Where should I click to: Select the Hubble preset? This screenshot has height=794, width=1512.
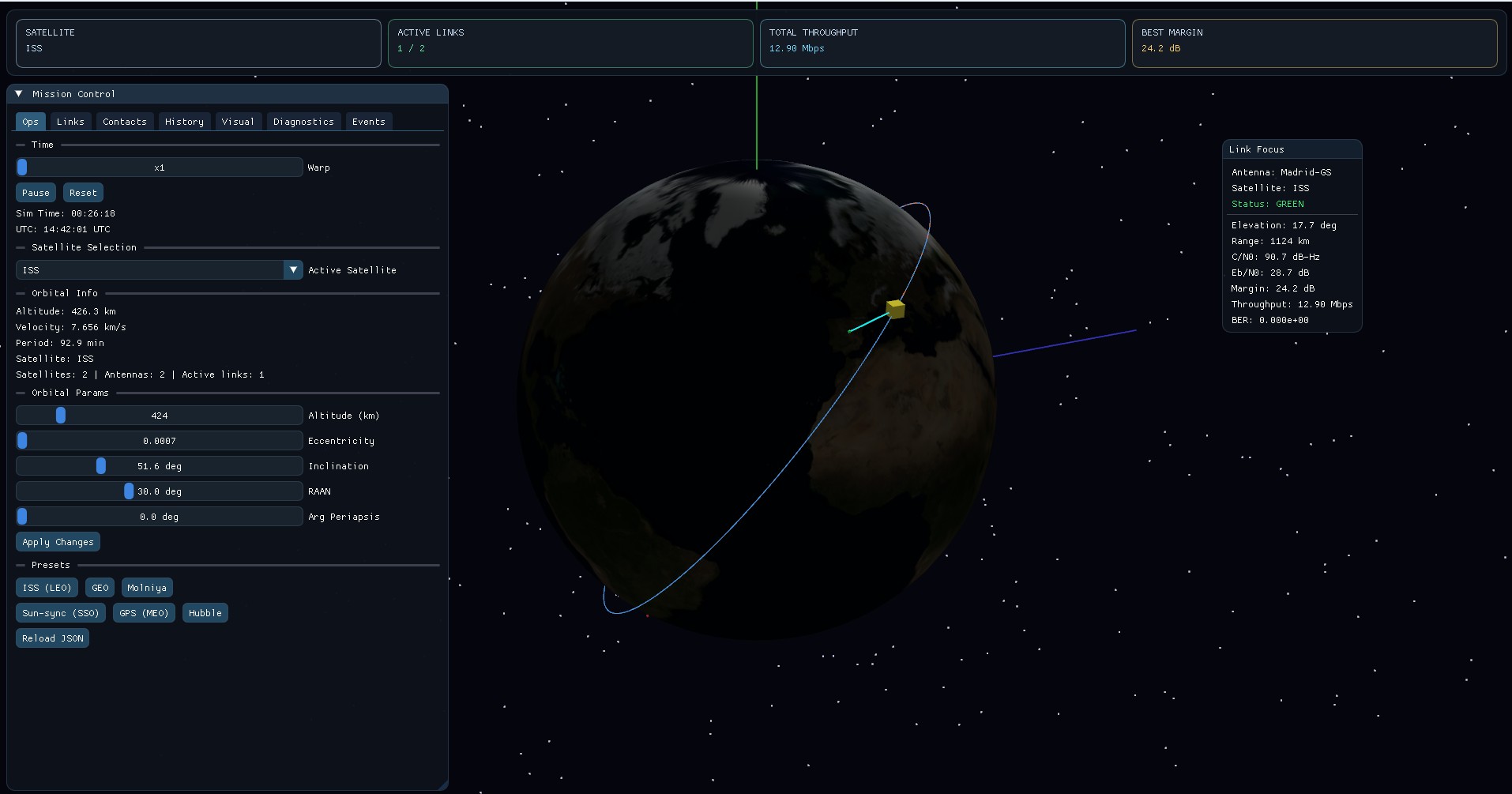205,612
